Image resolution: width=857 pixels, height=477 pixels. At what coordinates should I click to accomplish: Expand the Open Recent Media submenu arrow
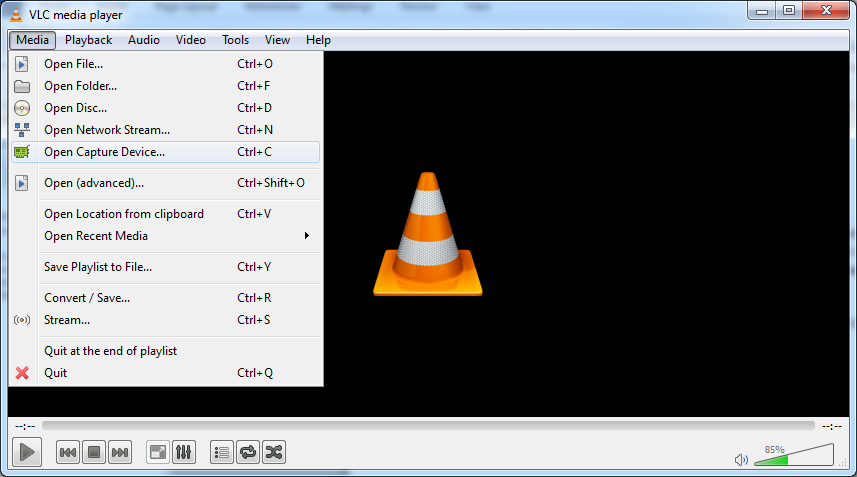[x=307, y=235]
